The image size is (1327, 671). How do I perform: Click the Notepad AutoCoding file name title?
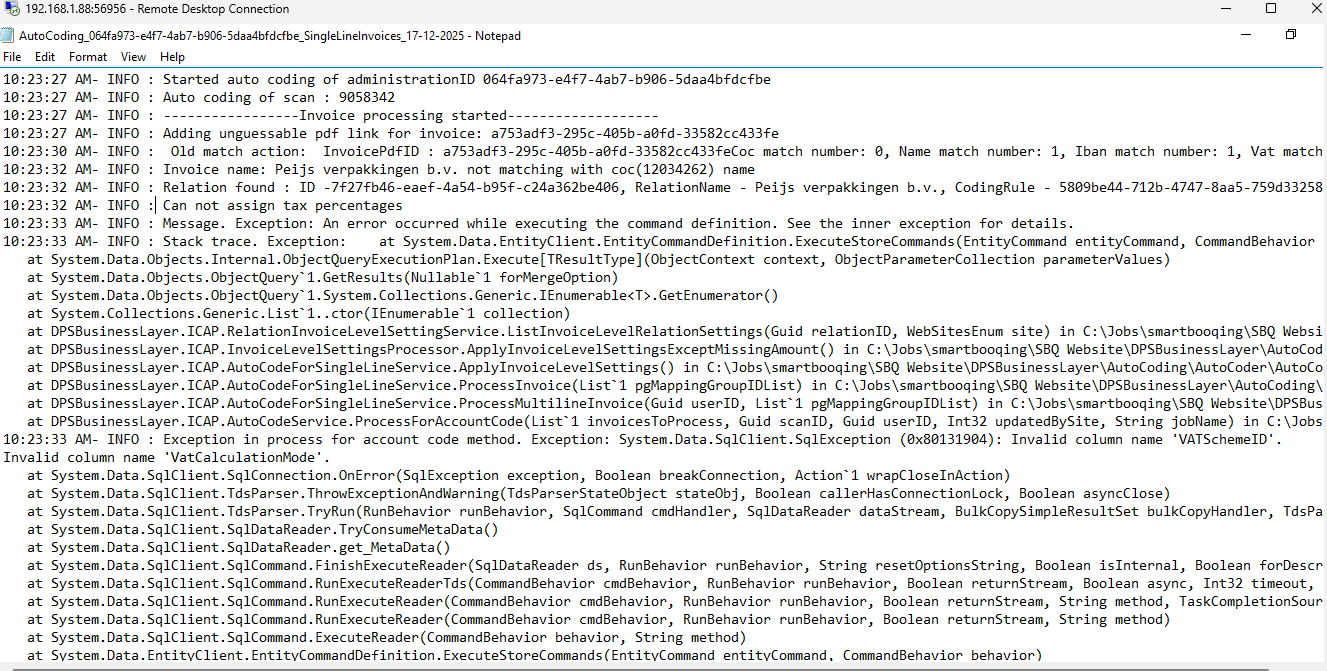(x=270, y=36)
